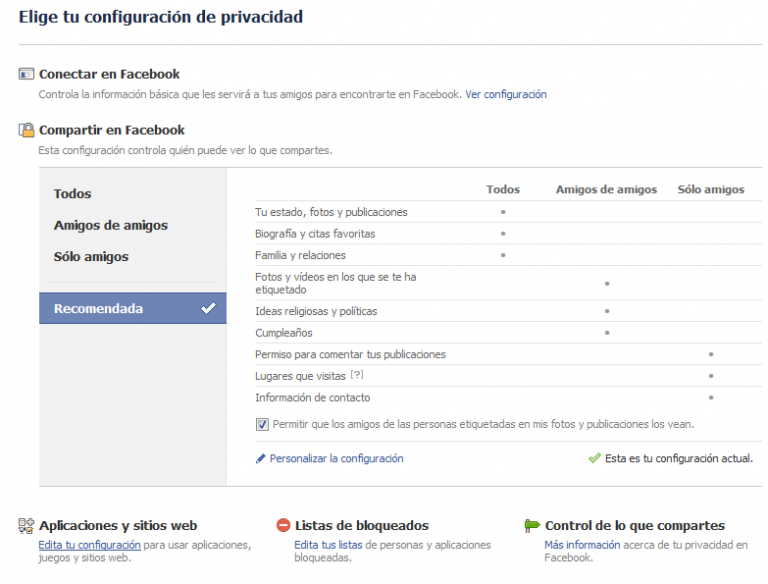The width and height of the screenshot is (768, 584).
Task: Click the Listas de bloqueados heading
Action: [x=361, y=526]
